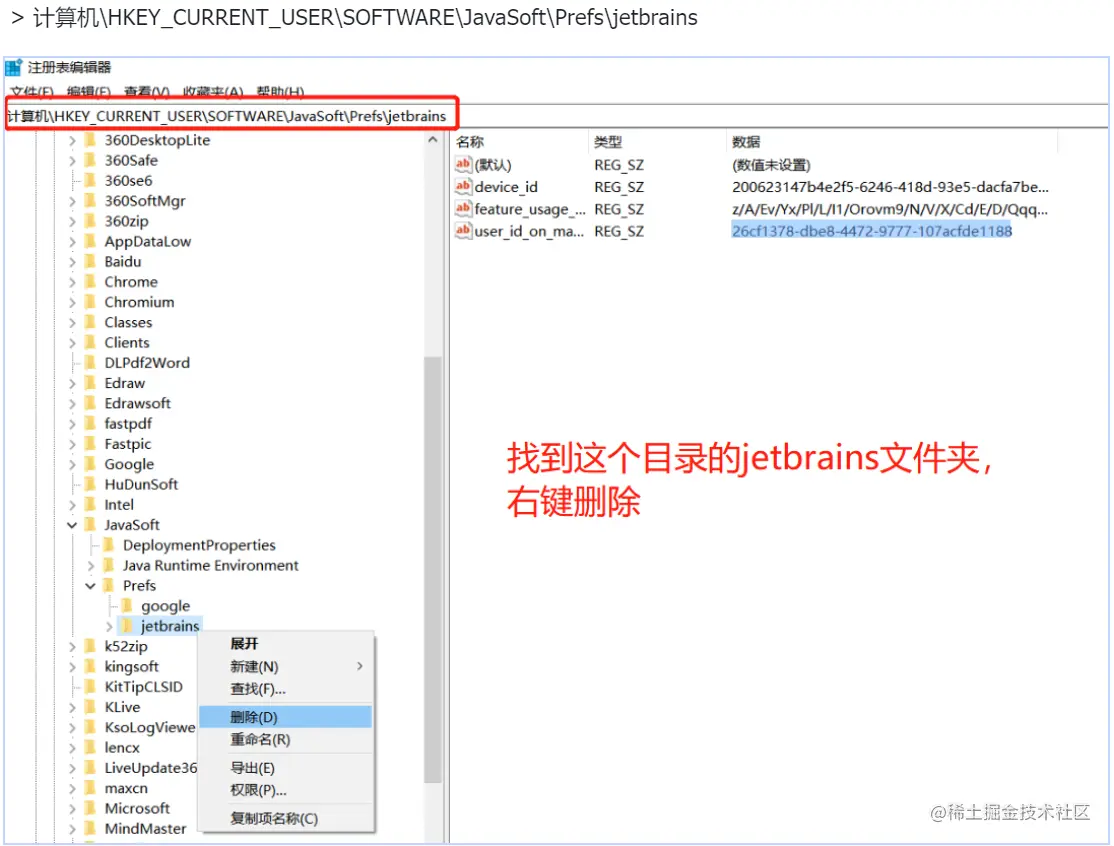This screenshot has height=846, width=1114.
Task: Click the tree scrollbar up arrow
Action: [x=433, y=140]
